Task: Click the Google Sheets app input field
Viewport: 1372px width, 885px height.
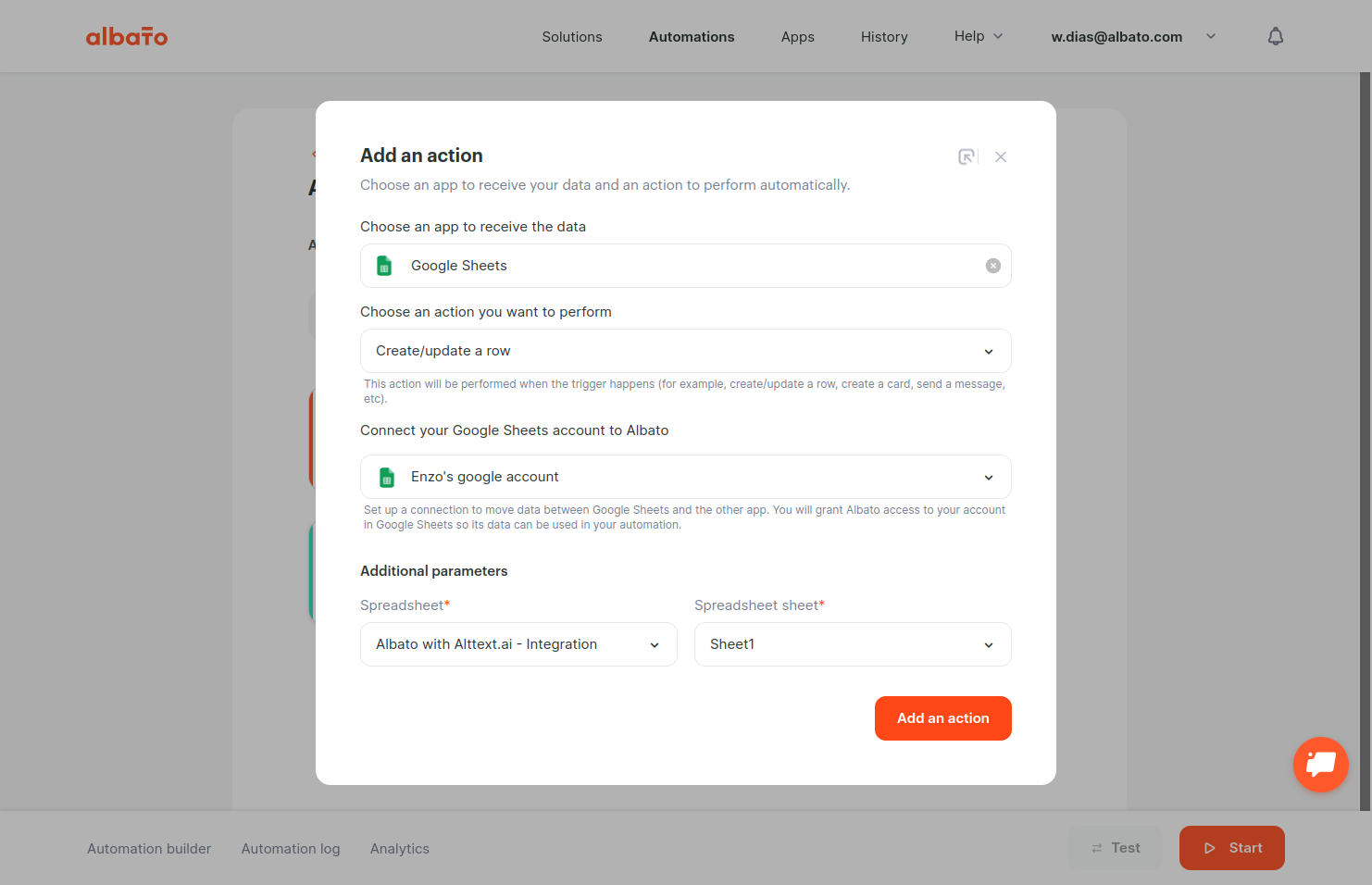Action: pos(686,266)
